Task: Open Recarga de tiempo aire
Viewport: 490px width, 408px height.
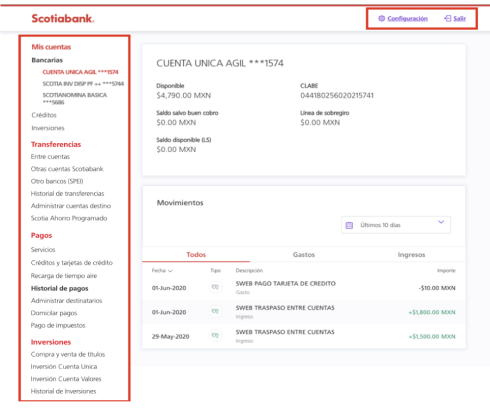Action: click(64, 276)
